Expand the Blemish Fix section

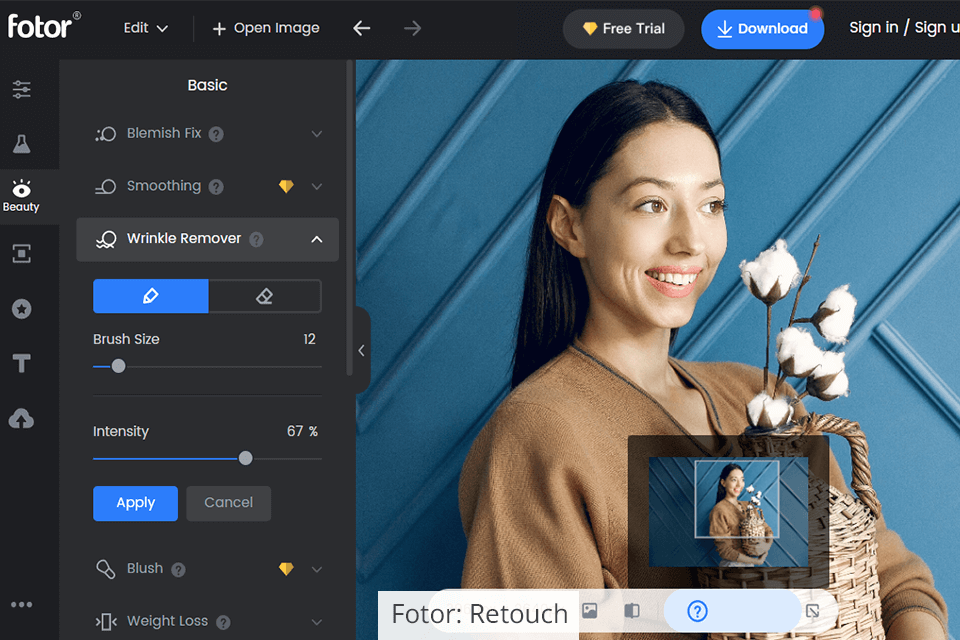(317, 134)
